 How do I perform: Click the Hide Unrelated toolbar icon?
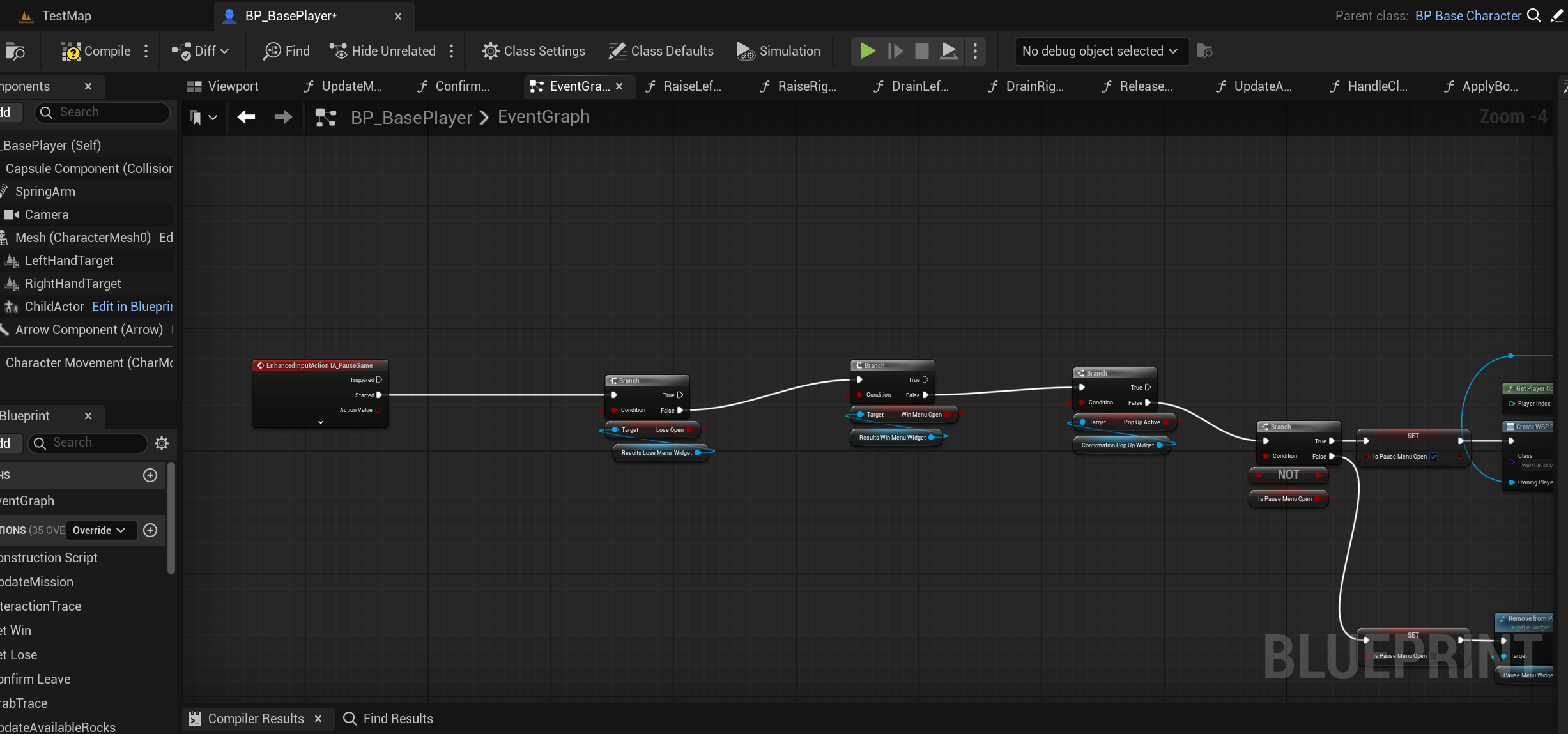click(x=339, y=51)
